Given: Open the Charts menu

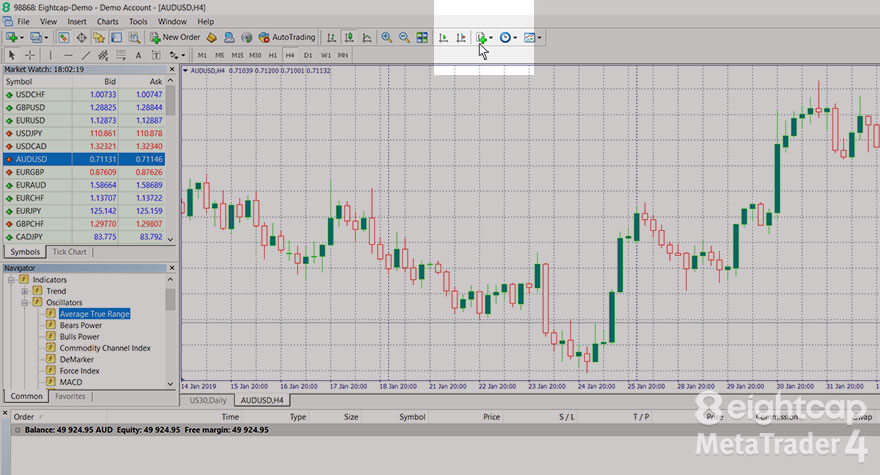Looking at the screenshot, I should click(x=107, y=21).
